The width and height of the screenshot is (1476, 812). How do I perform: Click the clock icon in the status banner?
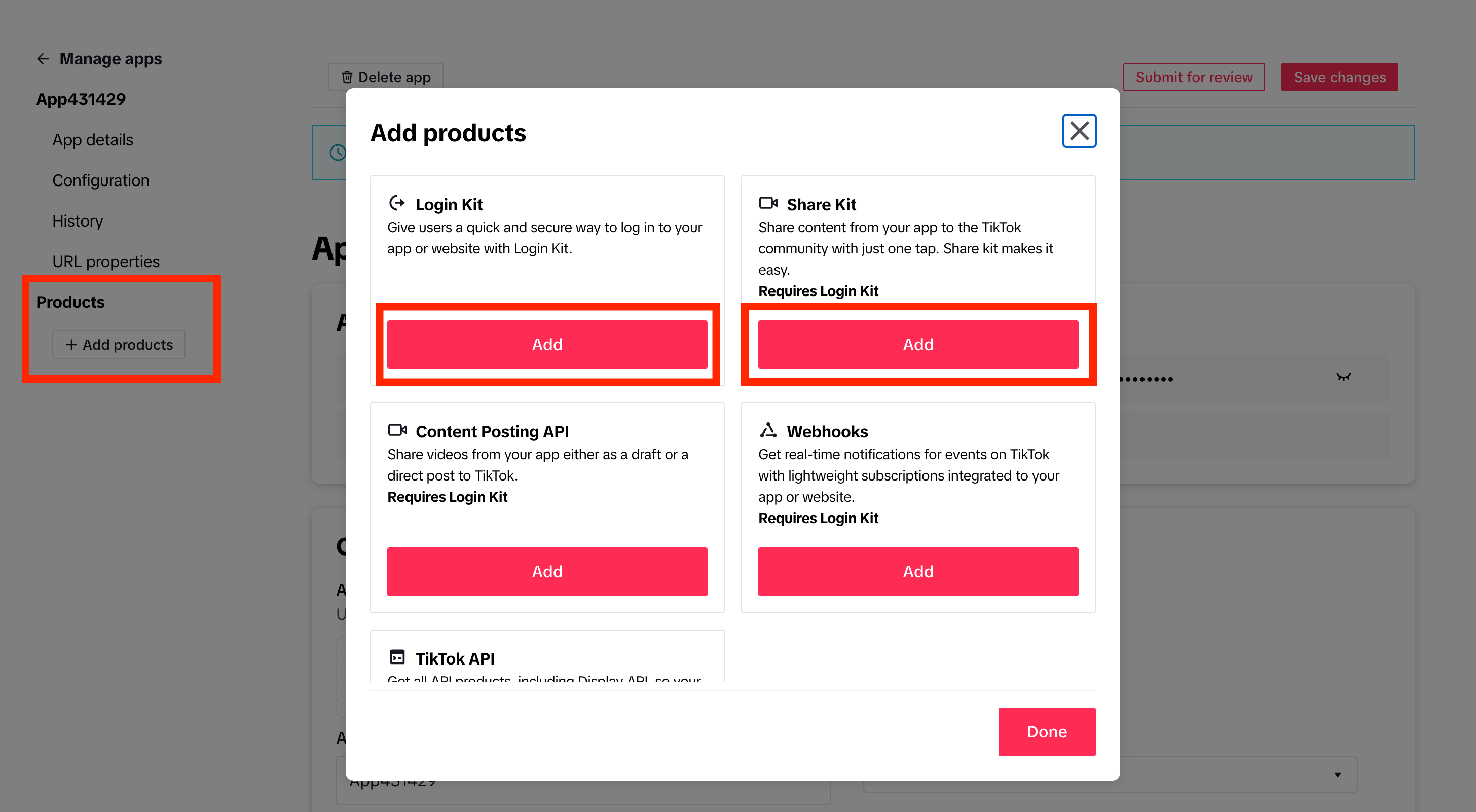[338, 153]
